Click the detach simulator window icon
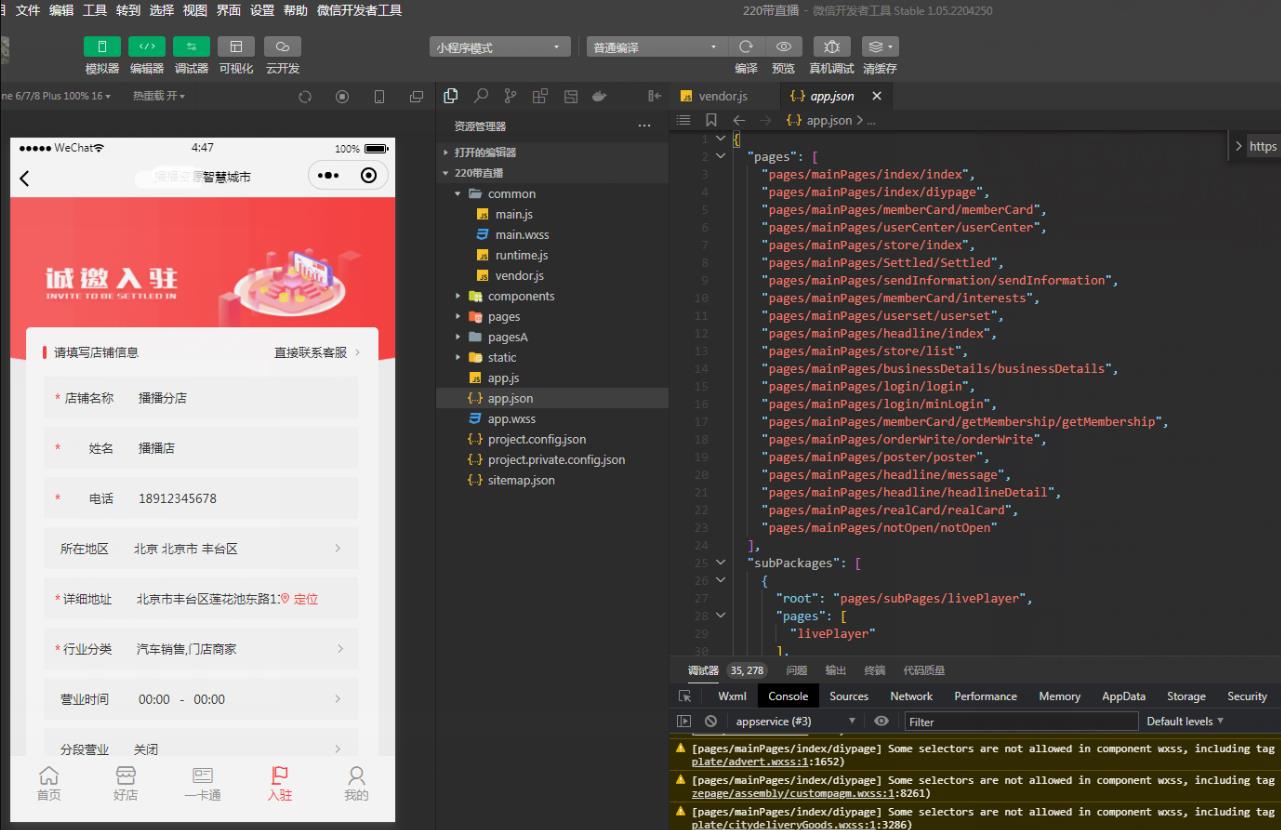Image resolution: width=1281 pixels, height=830 pixels. (416, 97)
